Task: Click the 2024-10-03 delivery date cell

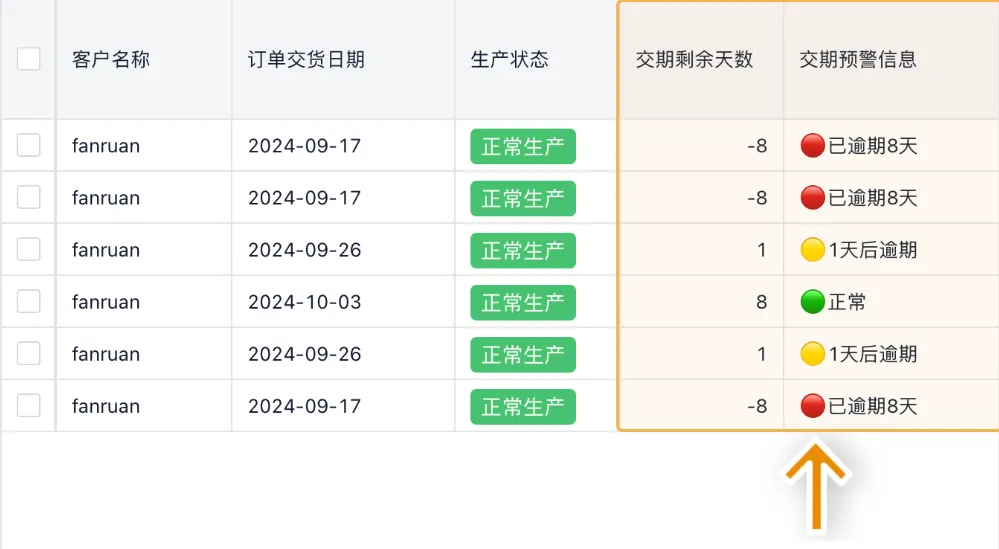Action: point(305,303)
